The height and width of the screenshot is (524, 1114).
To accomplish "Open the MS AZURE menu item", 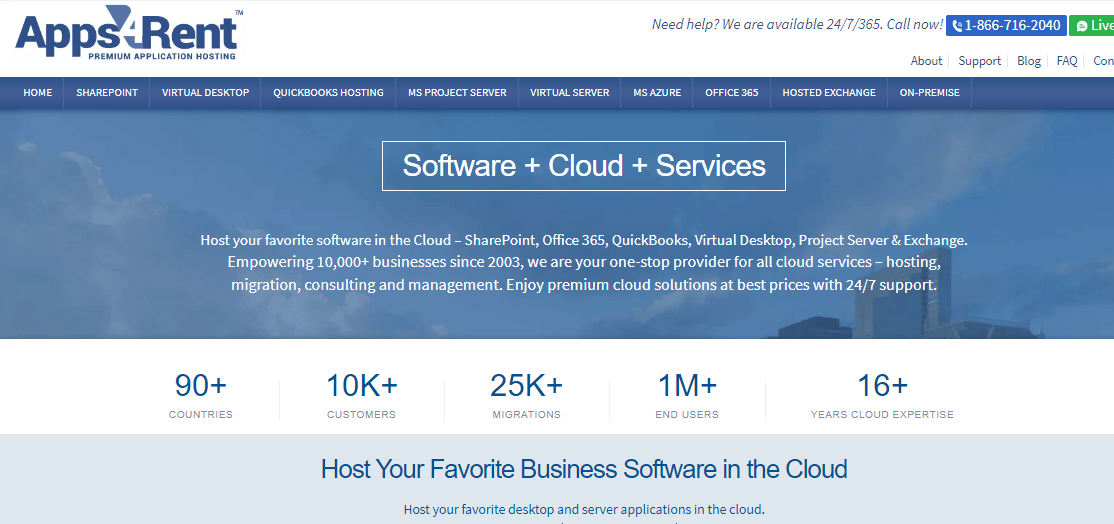I will coord(656,93).
